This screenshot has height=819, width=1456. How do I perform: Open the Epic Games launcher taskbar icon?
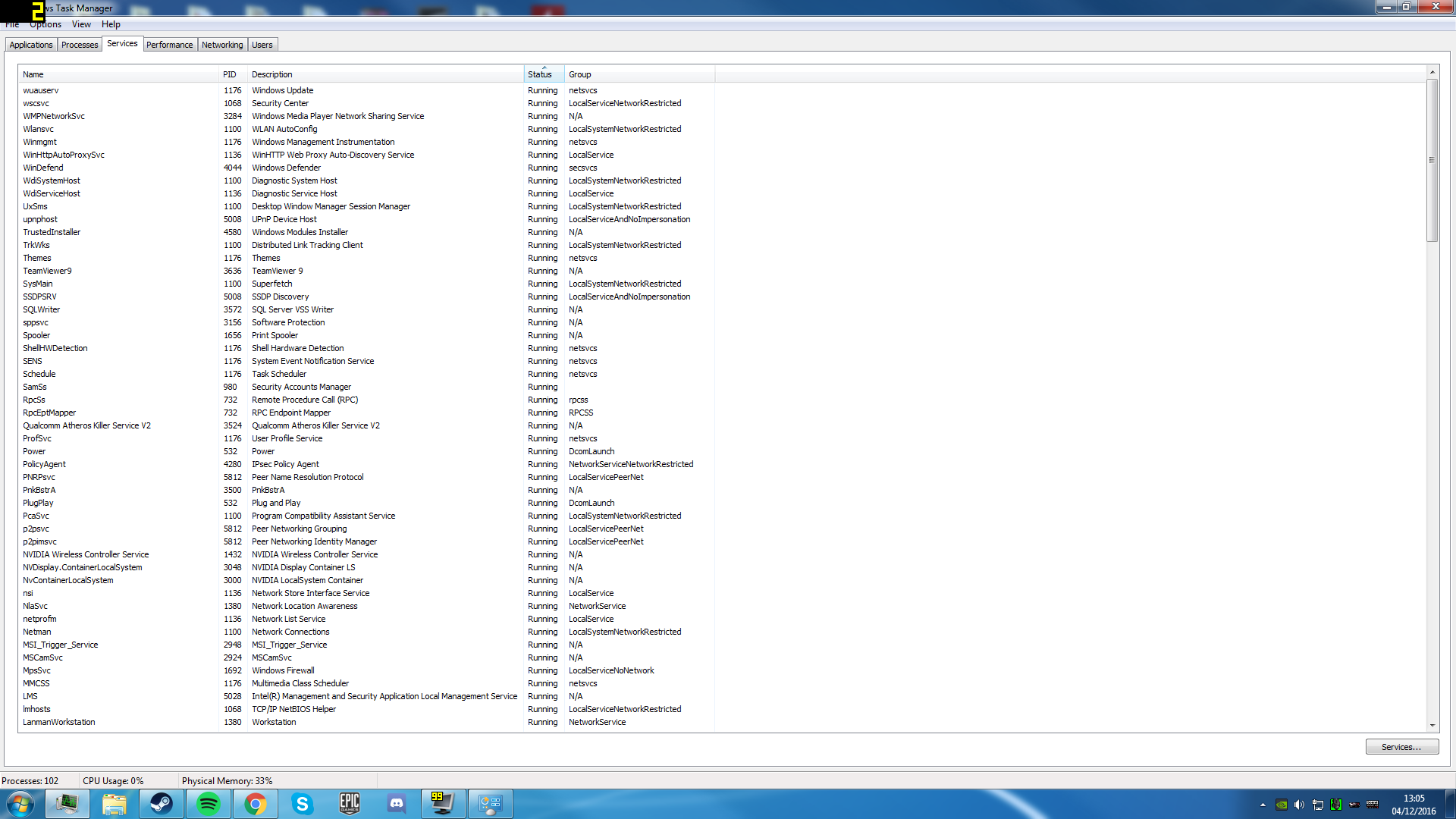pos(350,804)
